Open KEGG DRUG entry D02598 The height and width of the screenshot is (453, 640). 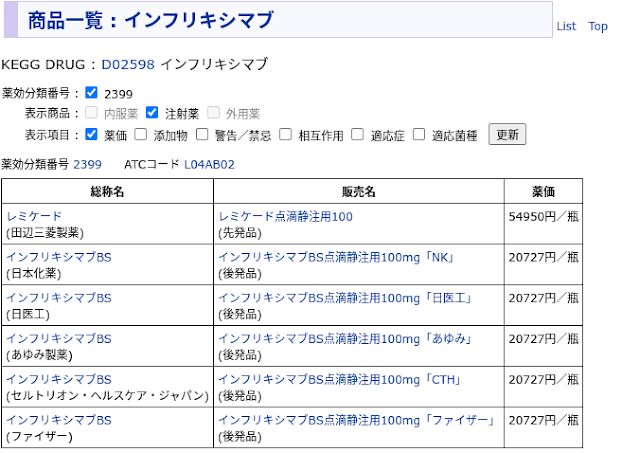[x=128, y=64]
